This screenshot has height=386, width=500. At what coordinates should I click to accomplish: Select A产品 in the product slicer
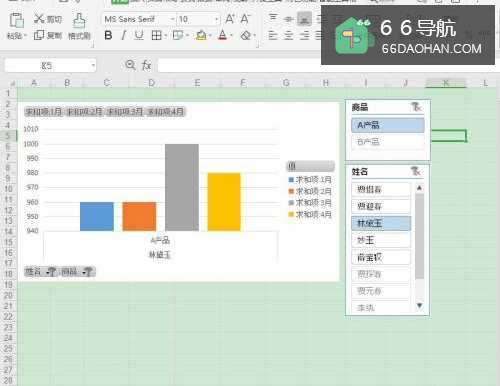click(388, 125)
